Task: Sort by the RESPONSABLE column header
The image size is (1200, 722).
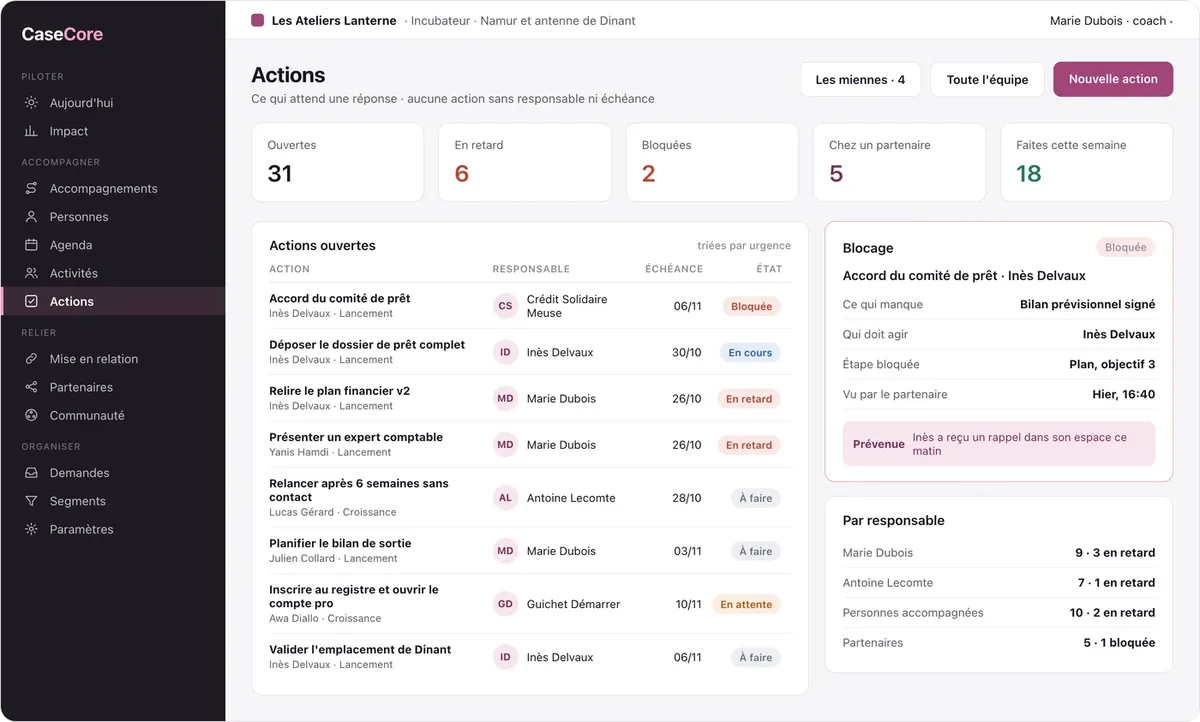Action: (531, 269)
